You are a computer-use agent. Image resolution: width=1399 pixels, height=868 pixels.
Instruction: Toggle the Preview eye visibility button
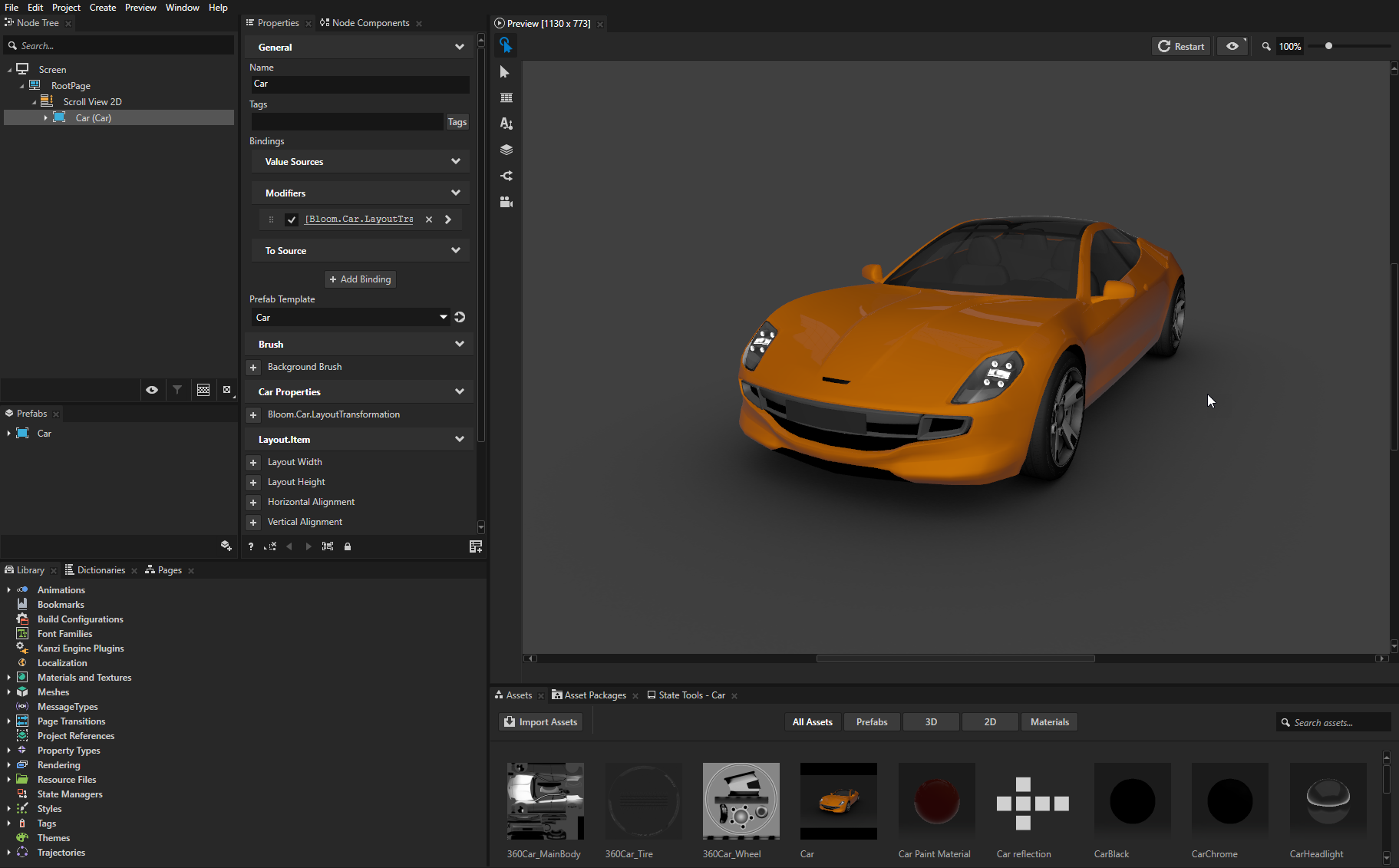click(x=1232, y=46)
